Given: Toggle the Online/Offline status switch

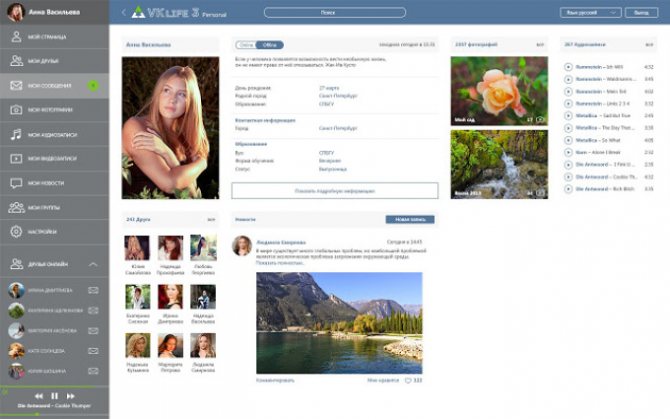Looking at the screenshot, I should [x=259, y=45].
